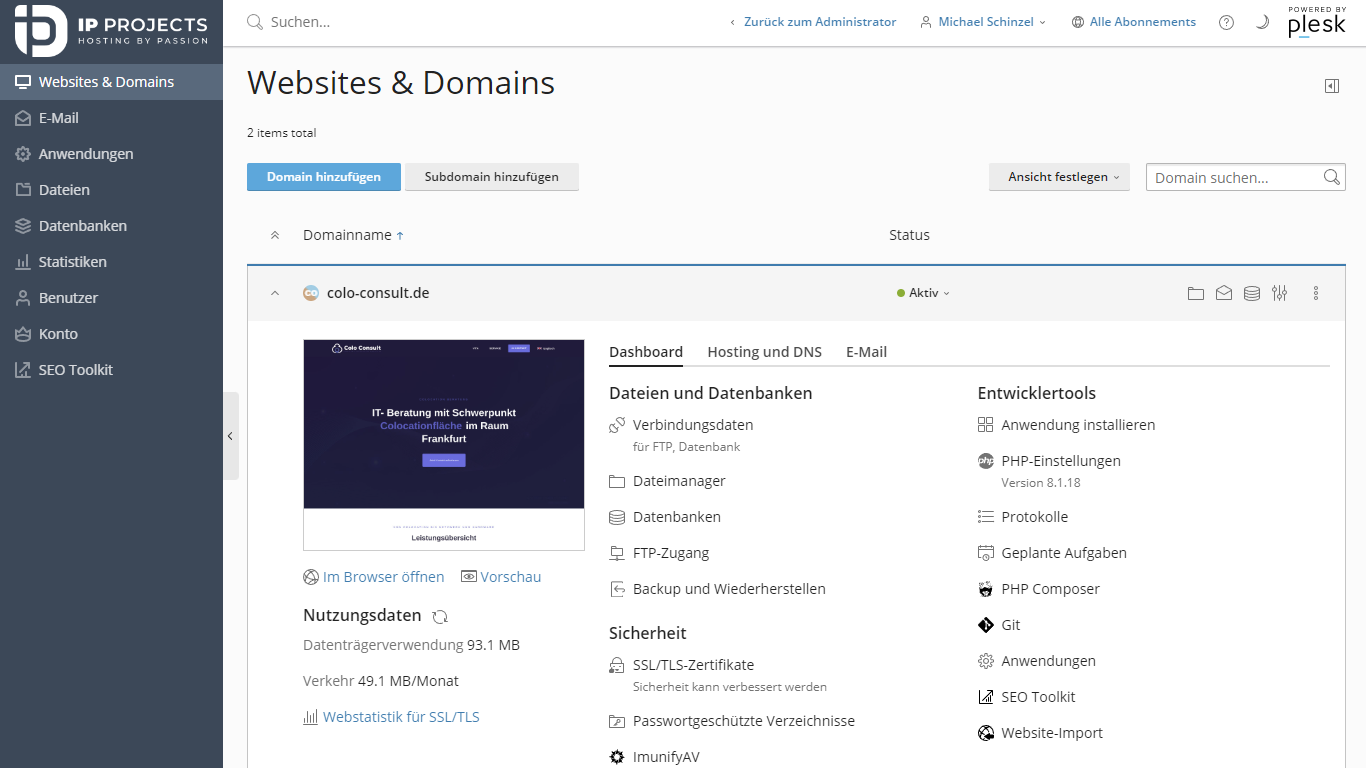
Task: Open Git in Entwicklertools
Action: coord(1010,624)
